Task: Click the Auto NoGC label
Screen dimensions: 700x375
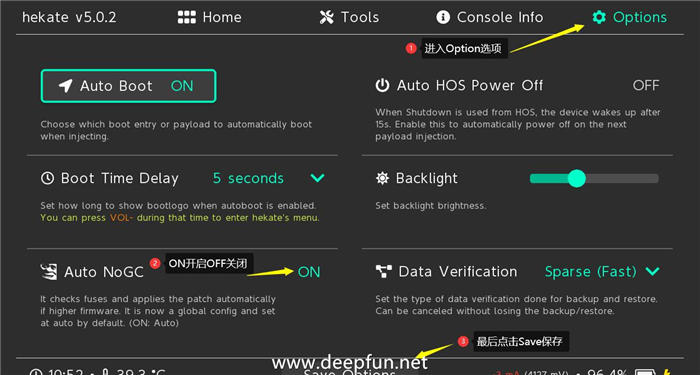Action: click(x=104, y=272)
